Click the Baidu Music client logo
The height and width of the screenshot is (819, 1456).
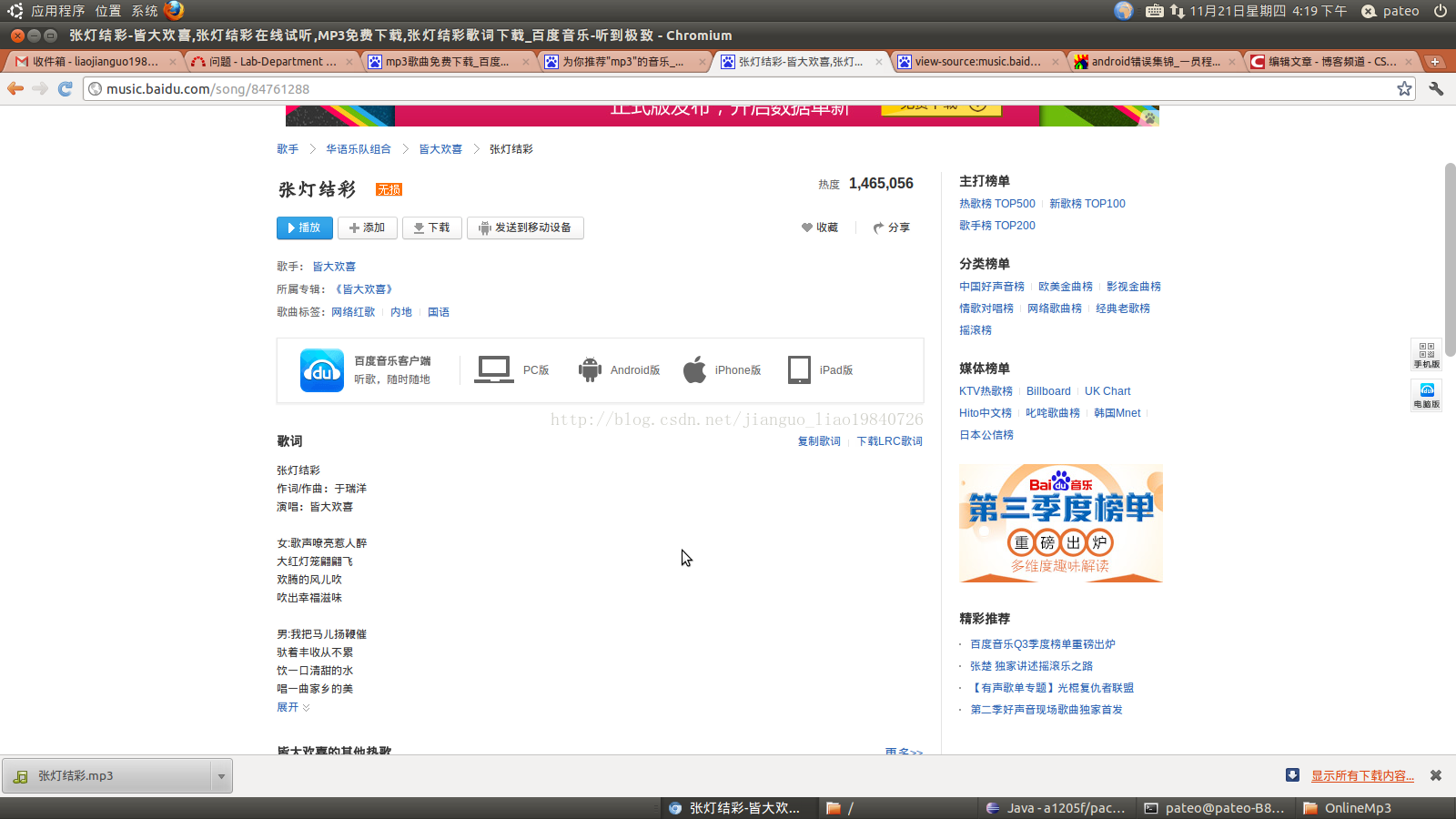(322, 370)
